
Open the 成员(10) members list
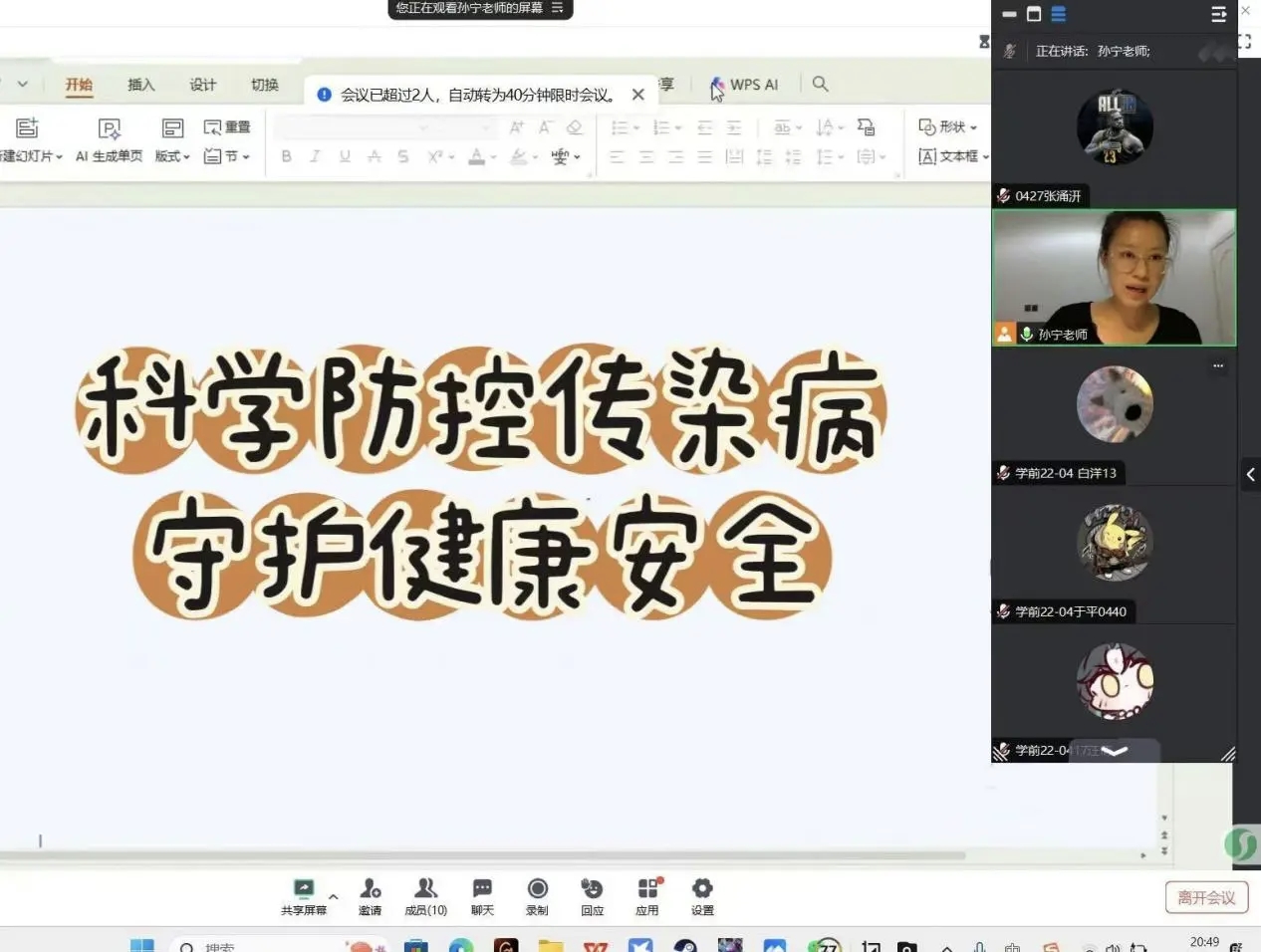click(425, 889)
